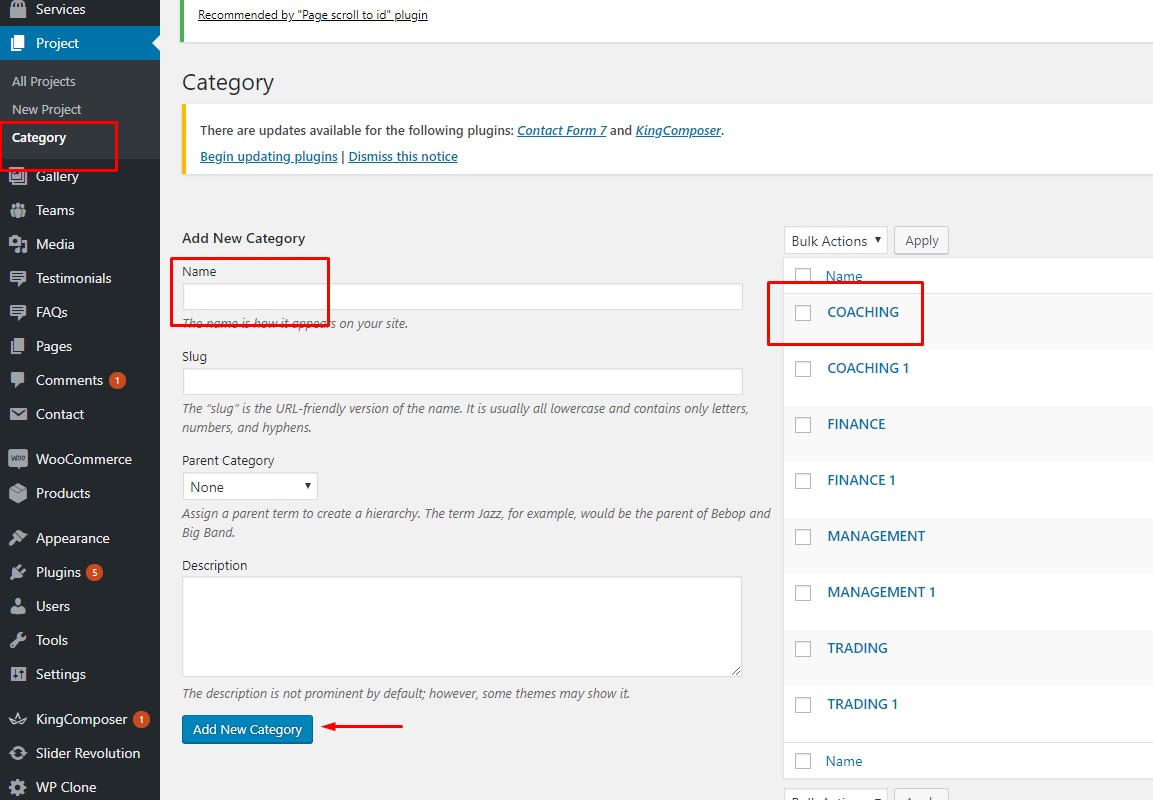Click the Teams people icon
Screen dimensions: 1153x800
(x=18, y=210)
